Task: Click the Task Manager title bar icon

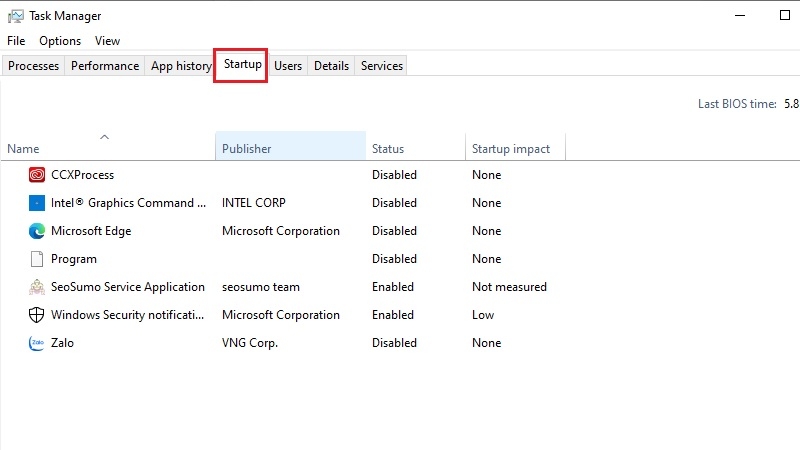Action: pyautogui.click(x=15, y=16)
